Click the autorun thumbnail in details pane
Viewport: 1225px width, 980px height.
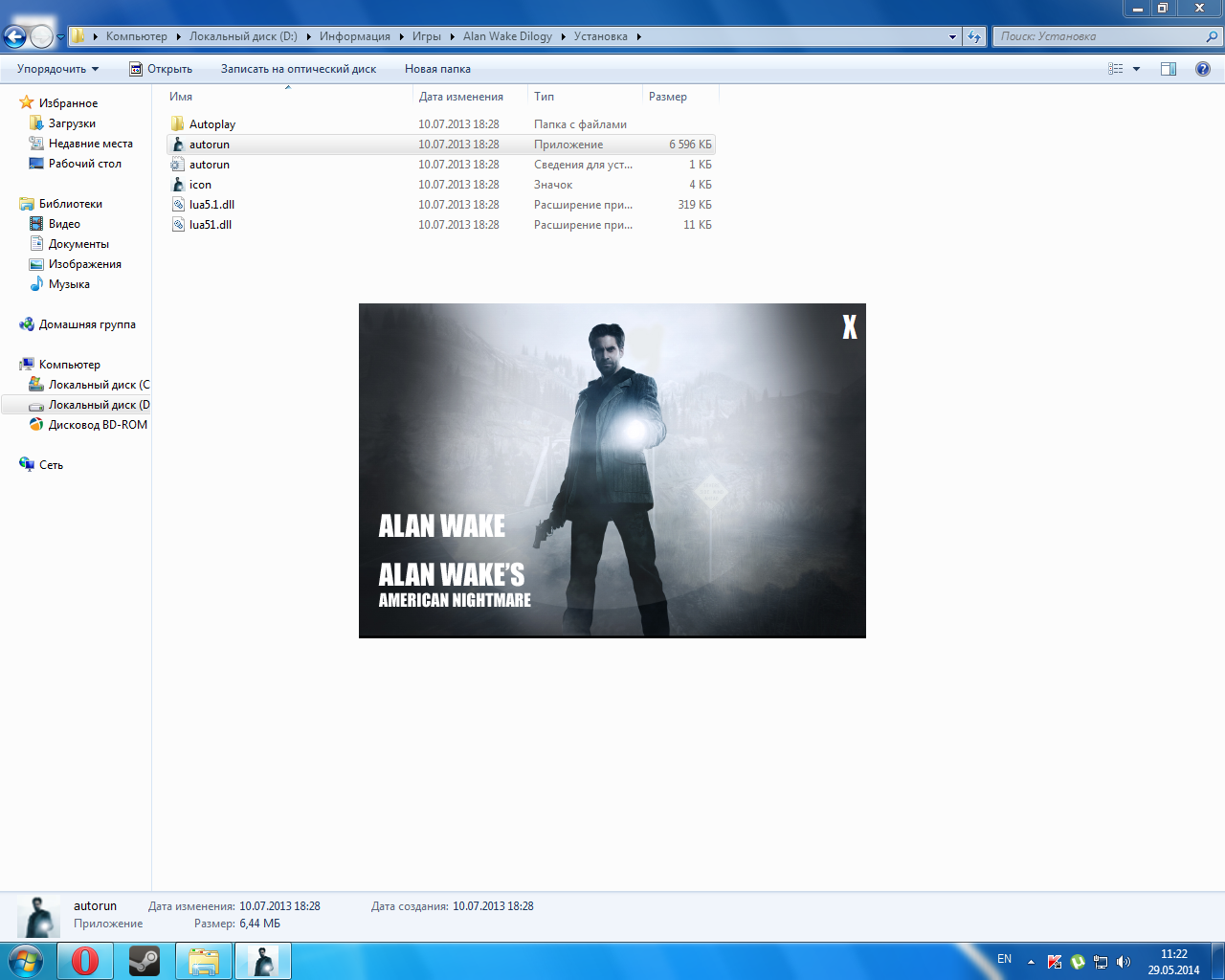(40, 916)
